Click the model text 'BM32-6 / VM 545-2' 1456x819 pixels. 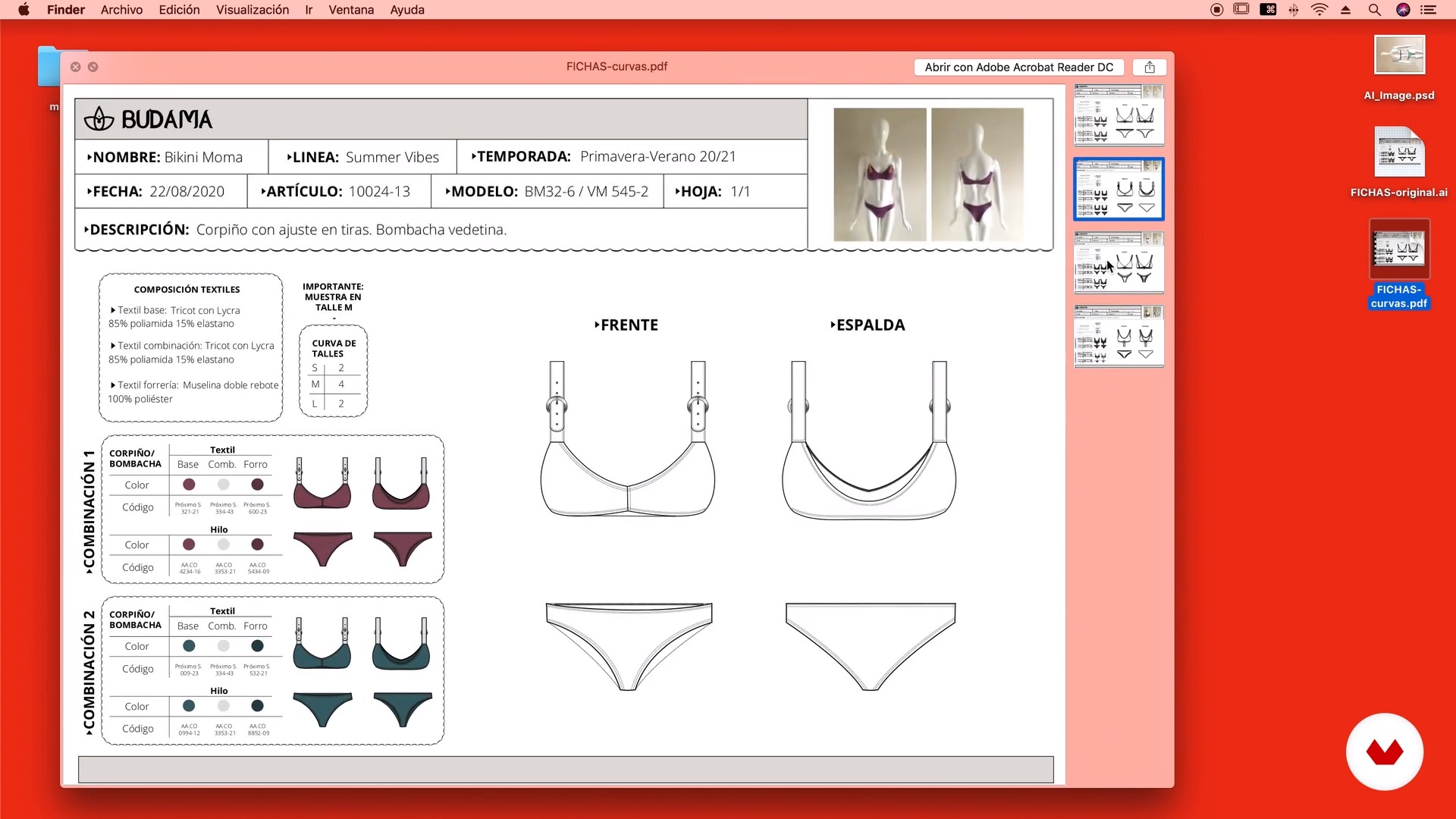point(586,191)
